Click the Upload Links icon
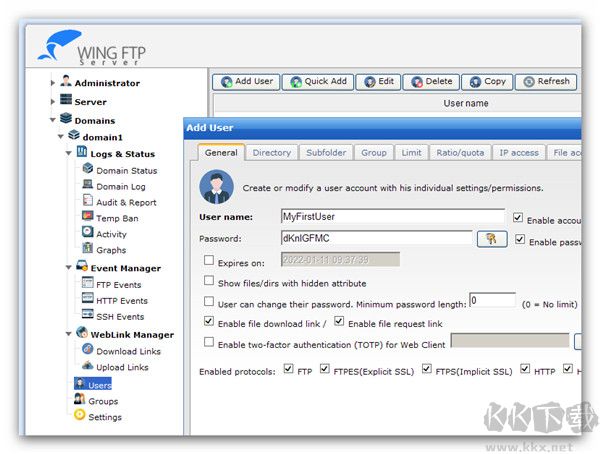The image size is (600, 454). coord(88,365)
